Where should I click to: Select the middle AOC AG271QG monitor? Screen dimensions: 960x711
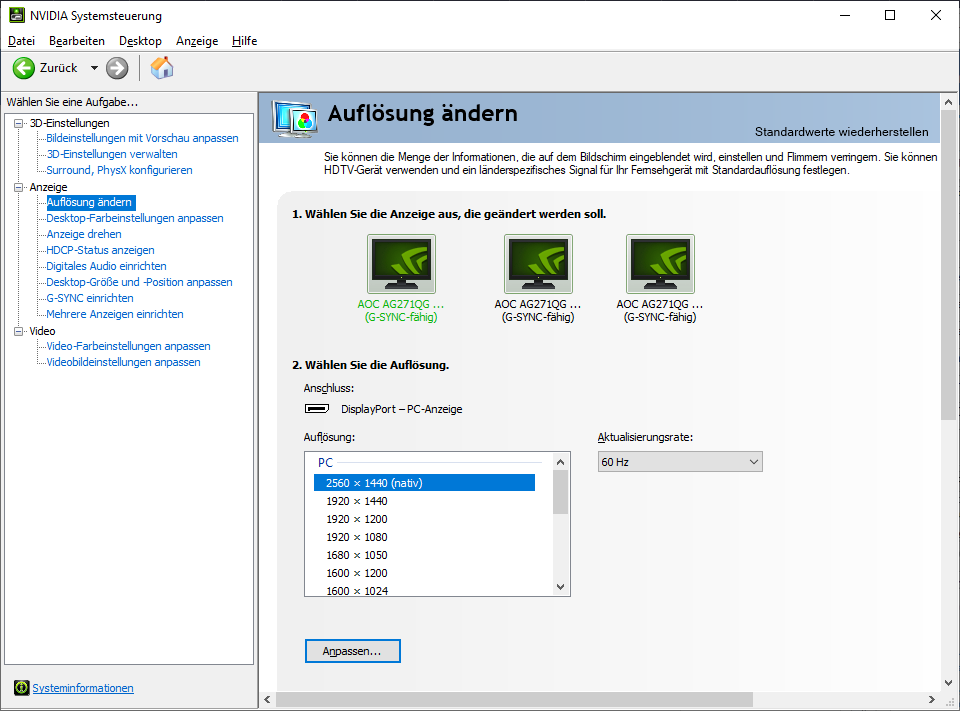(x=538, y=264)
